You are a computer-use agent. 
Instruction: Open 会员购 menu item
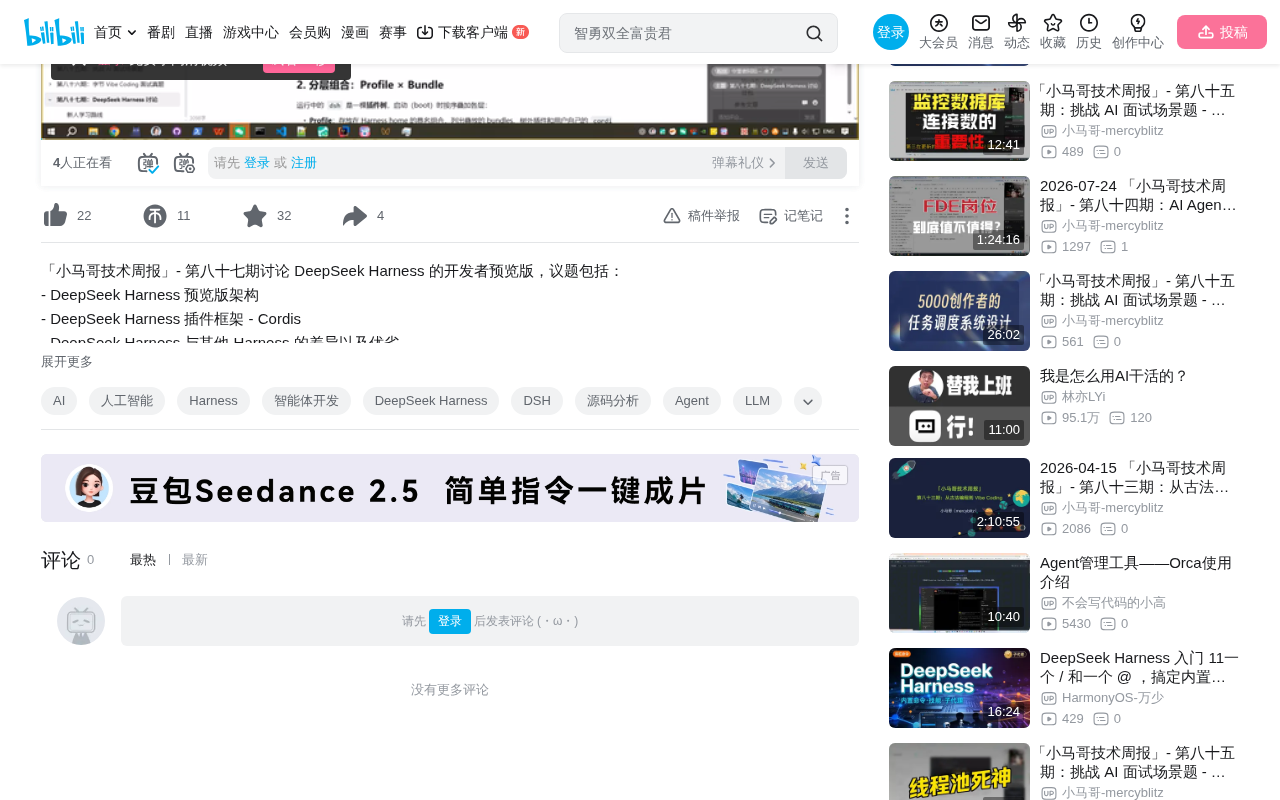point(310,32)
